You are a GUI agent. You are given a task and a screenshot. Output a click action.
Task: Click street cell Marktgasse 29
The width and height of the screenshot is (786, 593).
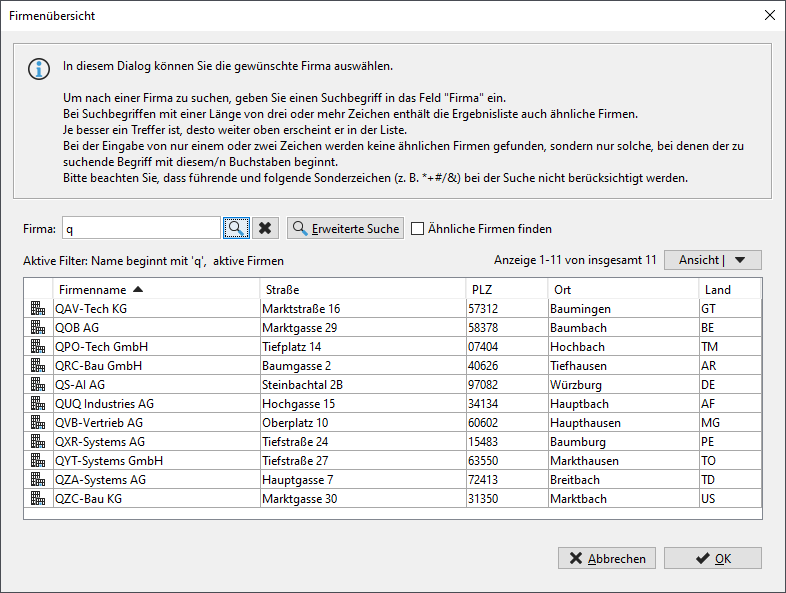pos(363,328)
